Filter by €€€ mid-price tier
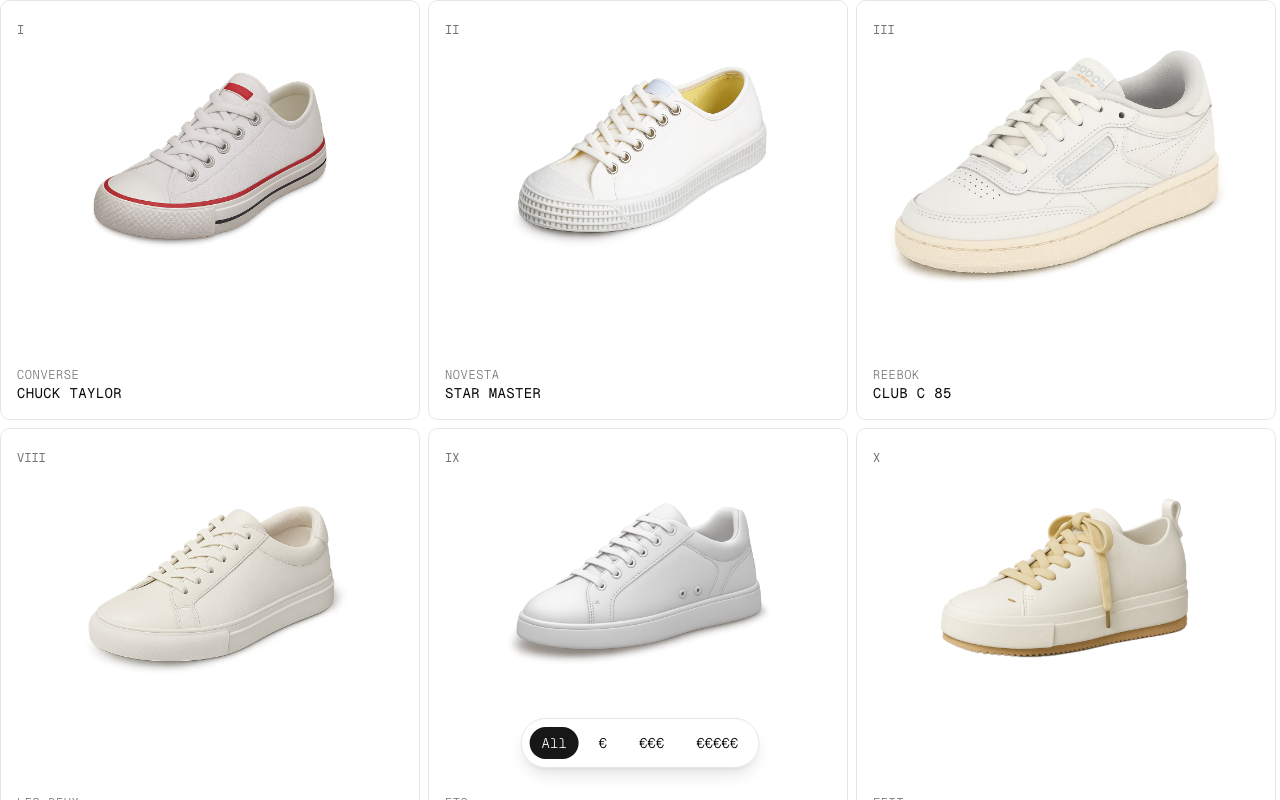1280x800 pixels. [651, 743]
